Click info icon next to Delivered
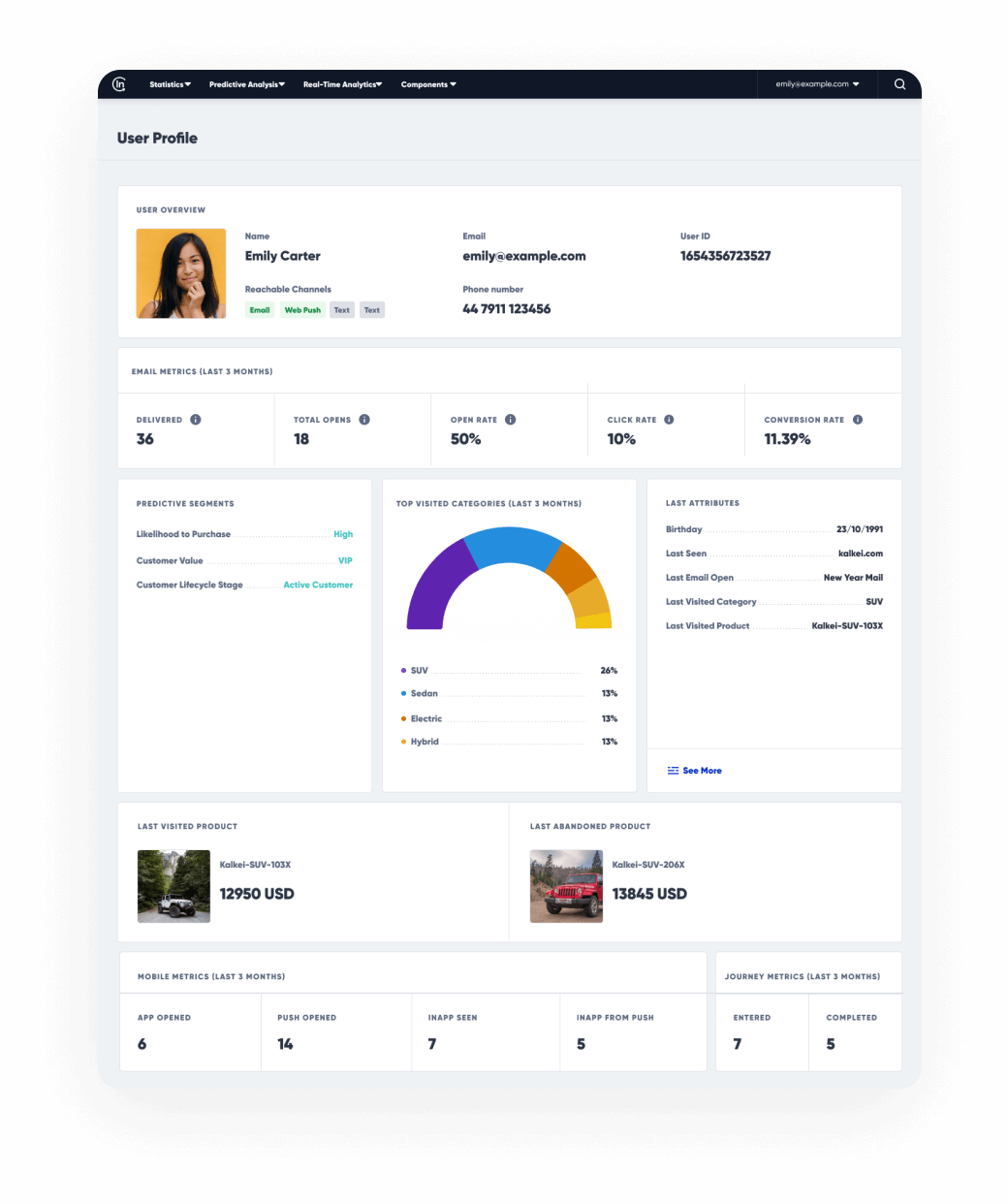 click(x=196, y=420)
